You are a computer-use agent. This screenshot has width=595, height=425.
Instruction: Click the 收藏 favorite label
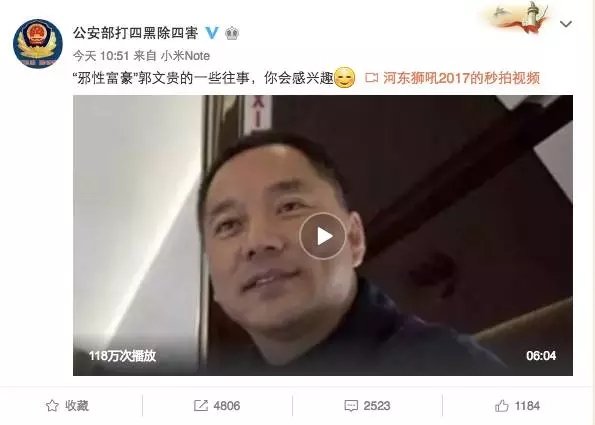pyautogui.click(x=77, y=406)
